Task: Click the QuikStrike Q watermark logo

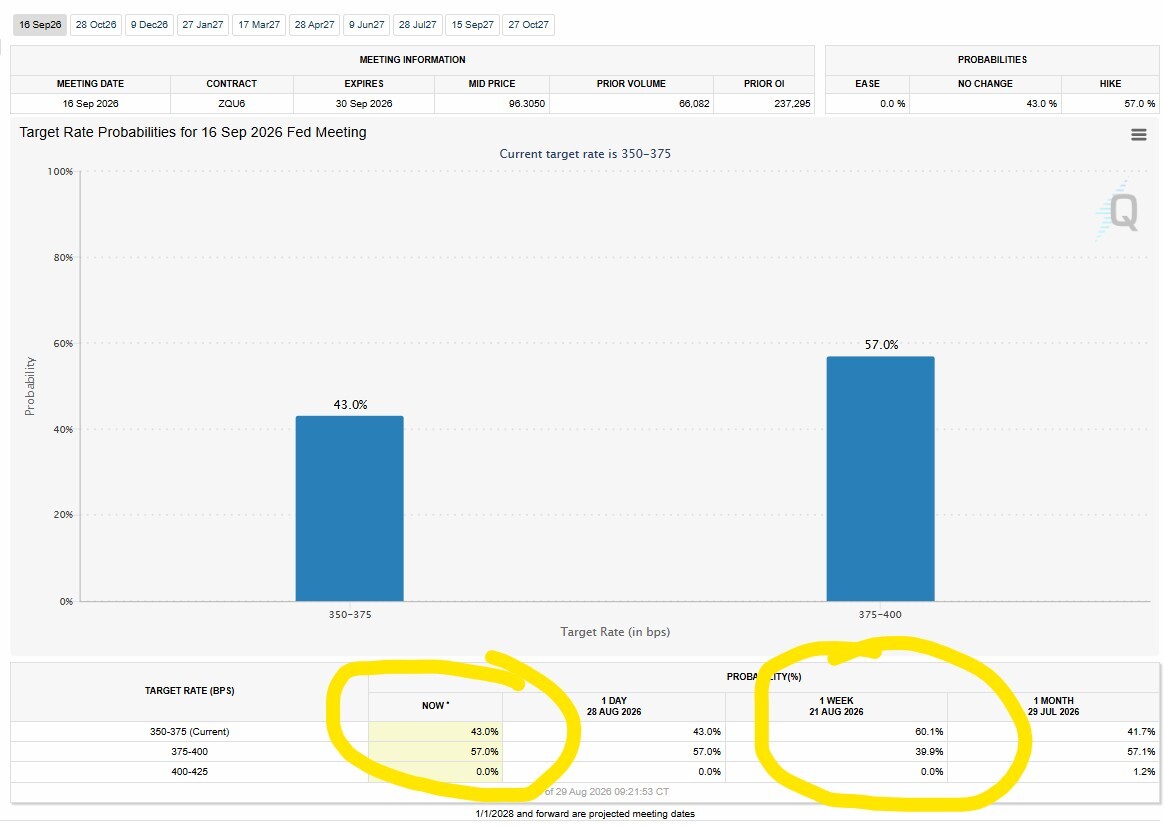Action: point(1117,211)
